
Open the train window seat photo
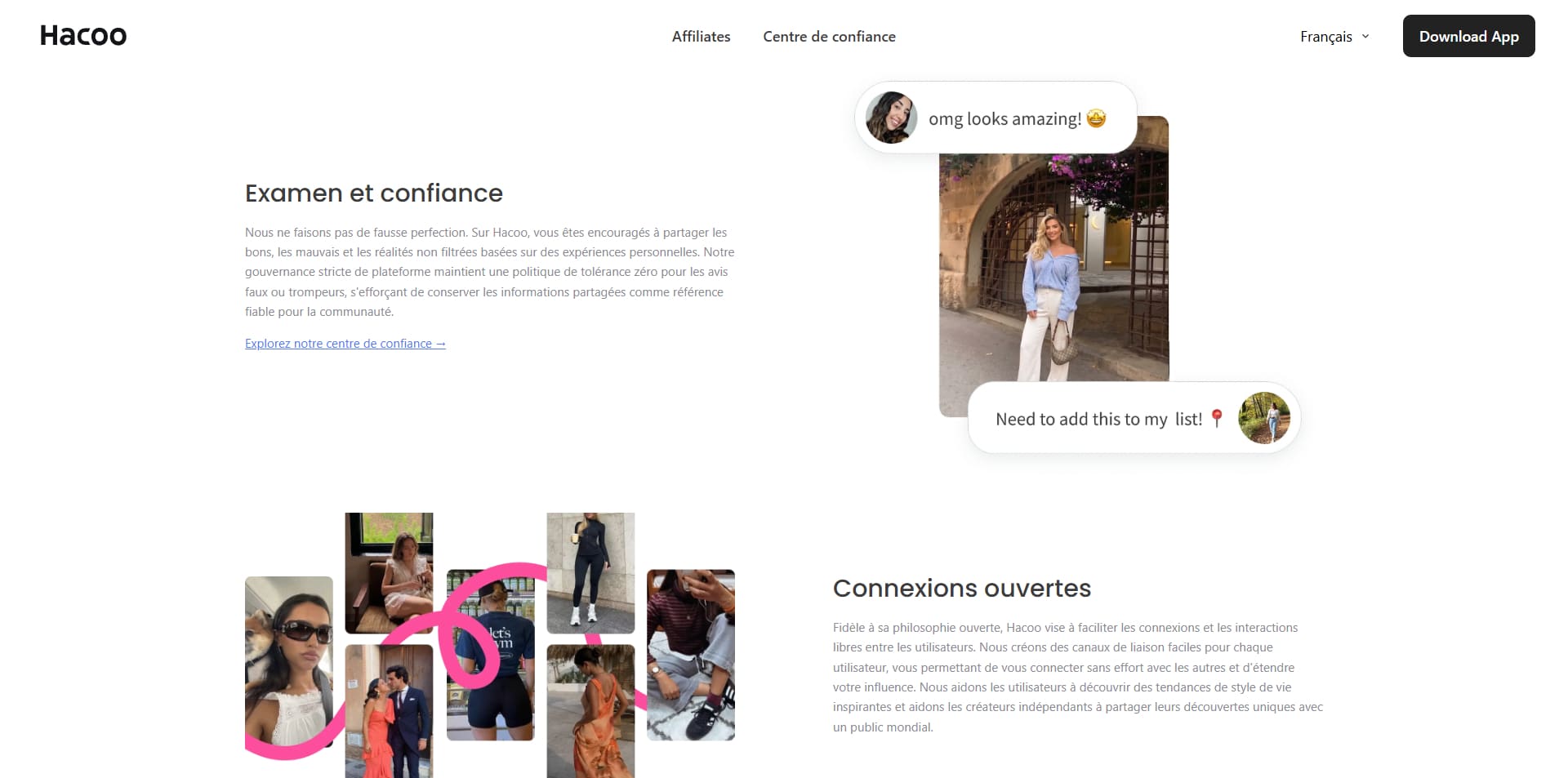pyautogui.click(x=389, y=573)
